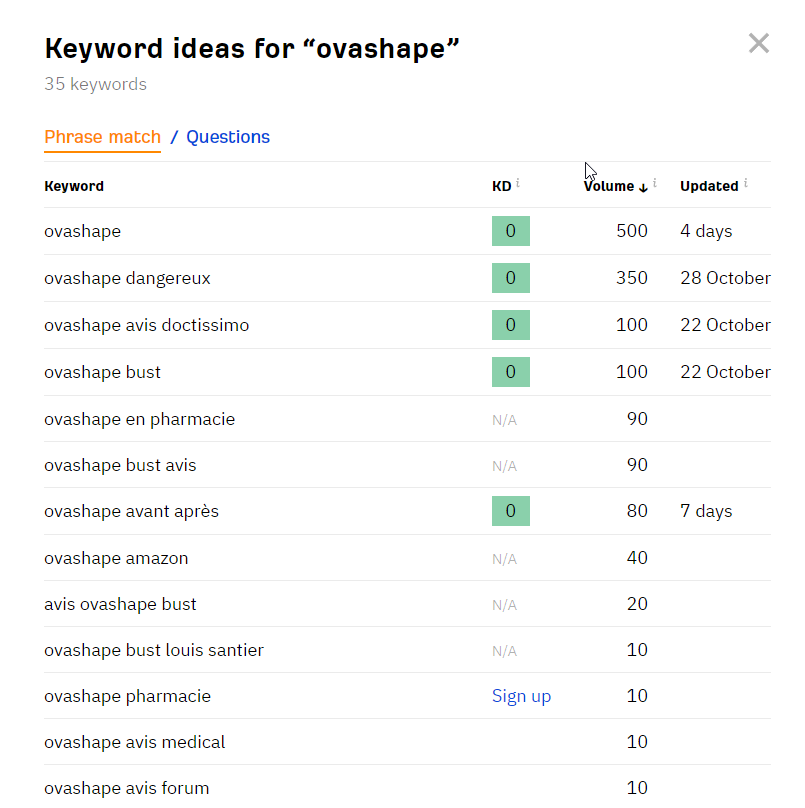Screen dimensions: 805x808
Task: Click the '7 days' updated value
Action: (x=706, y=511)
